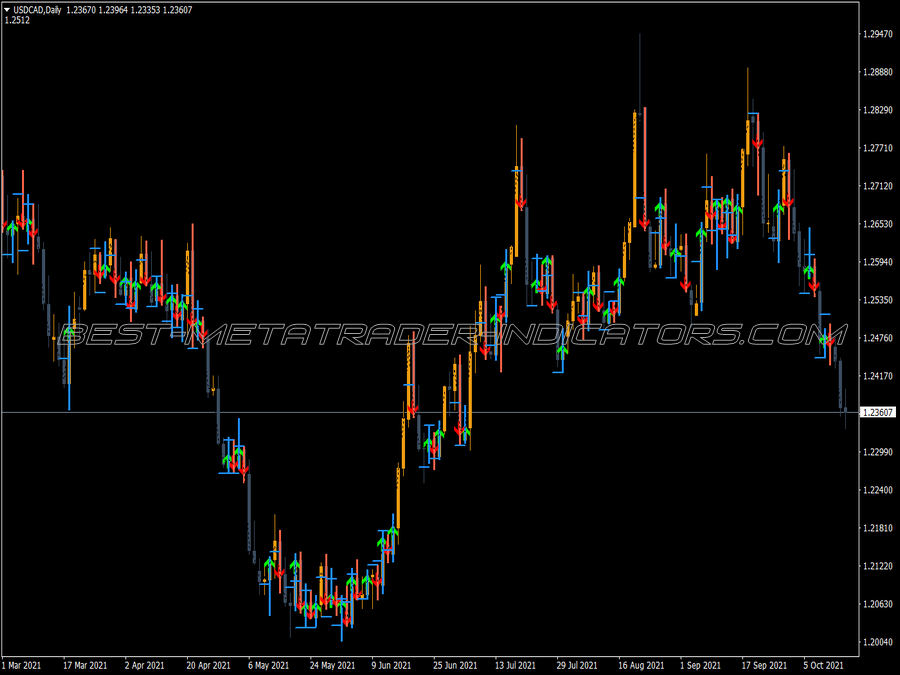Click date label 6 May 2021
Screen dimensions: 900x675
(x=269, y=666)
